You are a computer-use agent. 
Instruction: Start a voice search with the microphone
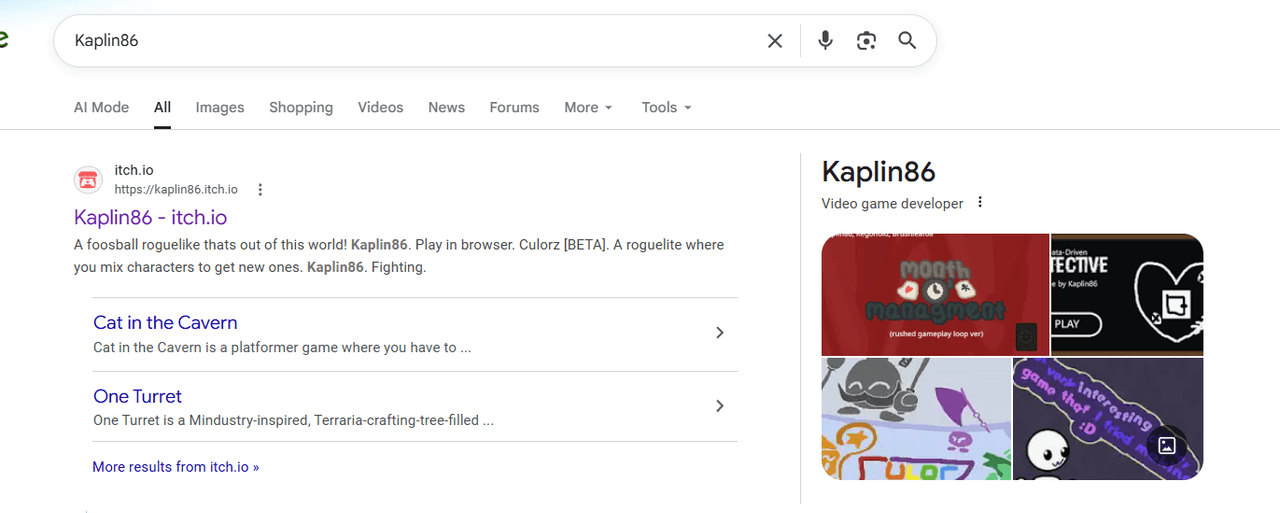point(825,41)
